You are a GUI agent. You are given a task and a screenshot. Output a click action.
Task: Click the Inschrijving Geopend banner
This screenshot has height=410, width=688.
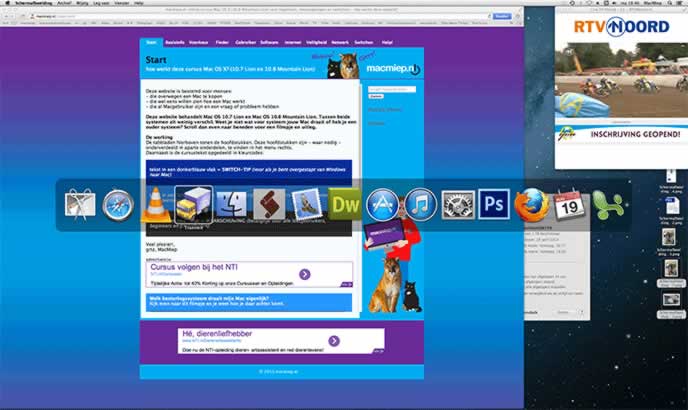click(x=621, y=134)
